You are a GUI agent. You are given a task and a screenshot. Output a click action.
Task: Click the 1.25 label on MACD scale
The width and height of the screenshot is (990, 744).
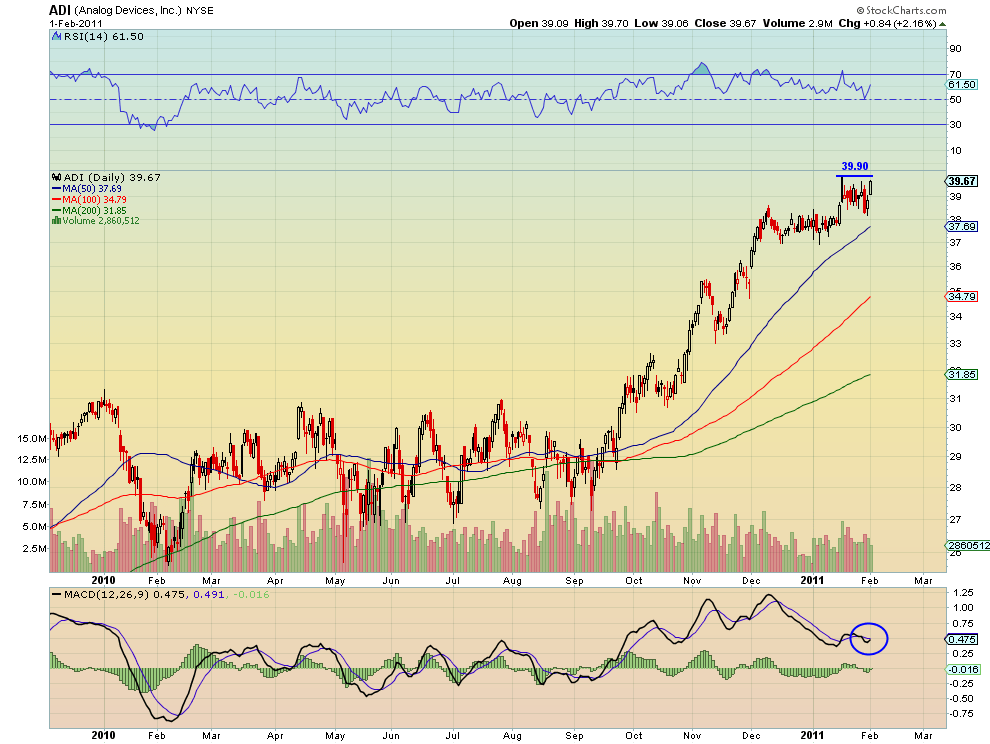point(963,592)
